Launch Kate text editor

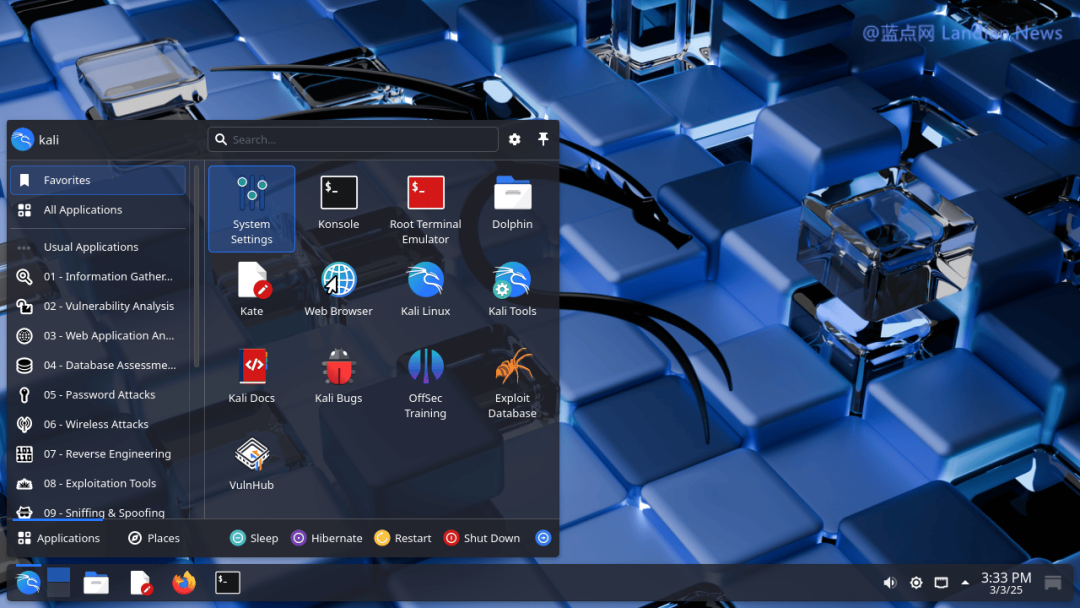point(251,289)
